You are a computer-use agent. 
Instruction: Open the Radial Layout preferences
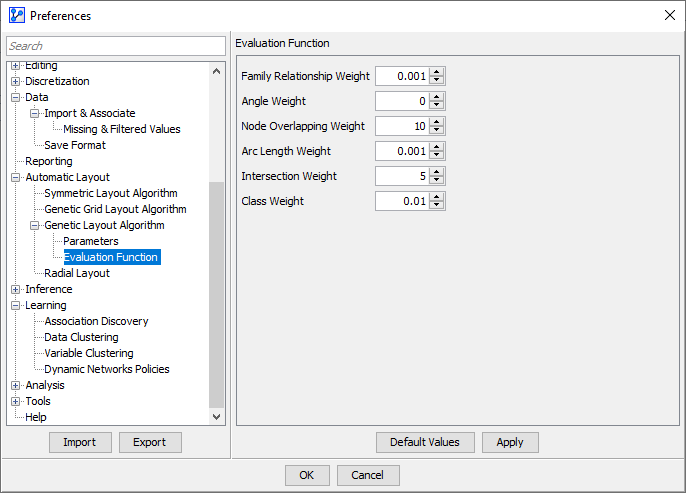(77, 273)
